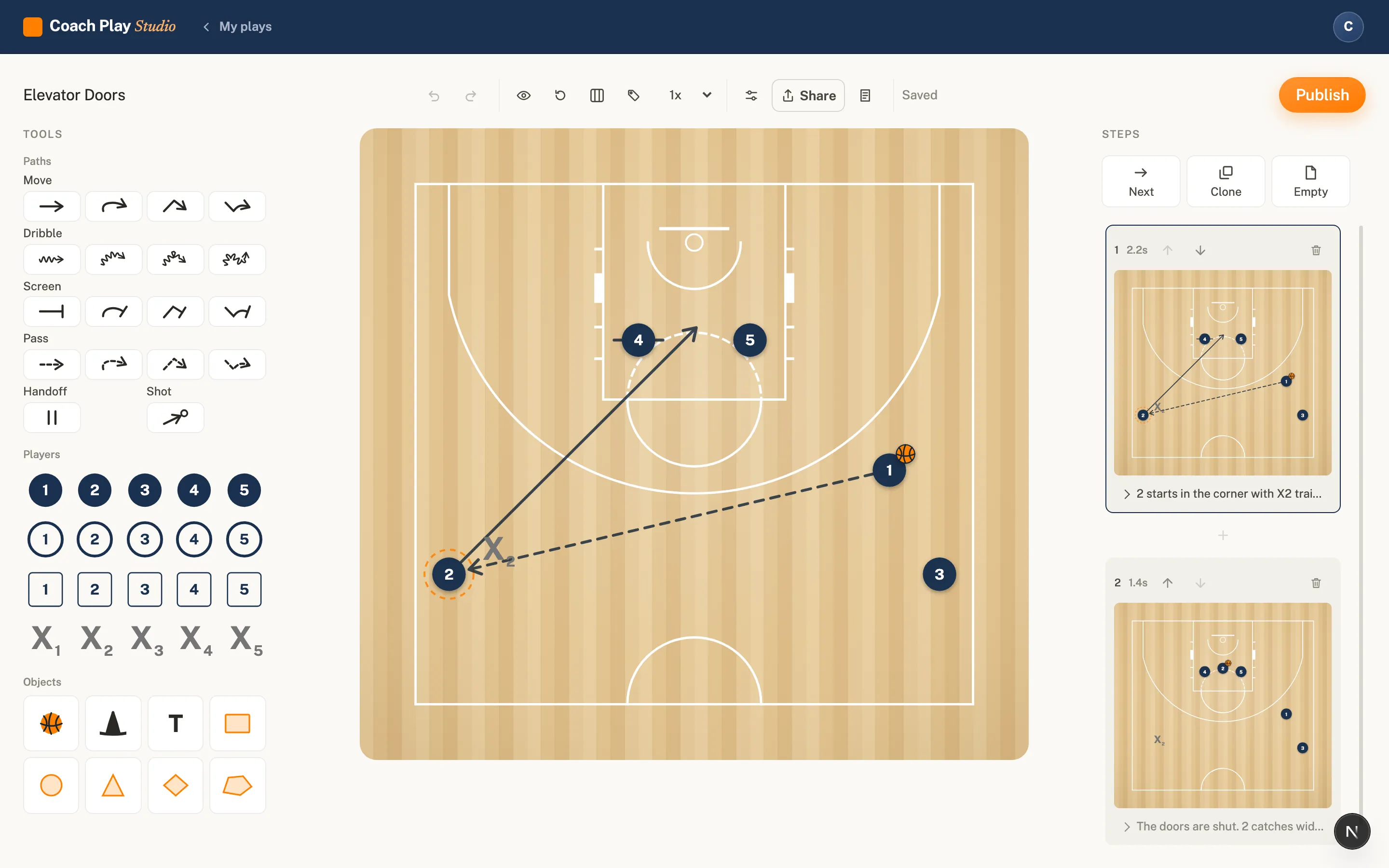Select the straight Screen path tool
Image resolution: width=1389 pixels, height=868 pixels.
tap(52, 312)
